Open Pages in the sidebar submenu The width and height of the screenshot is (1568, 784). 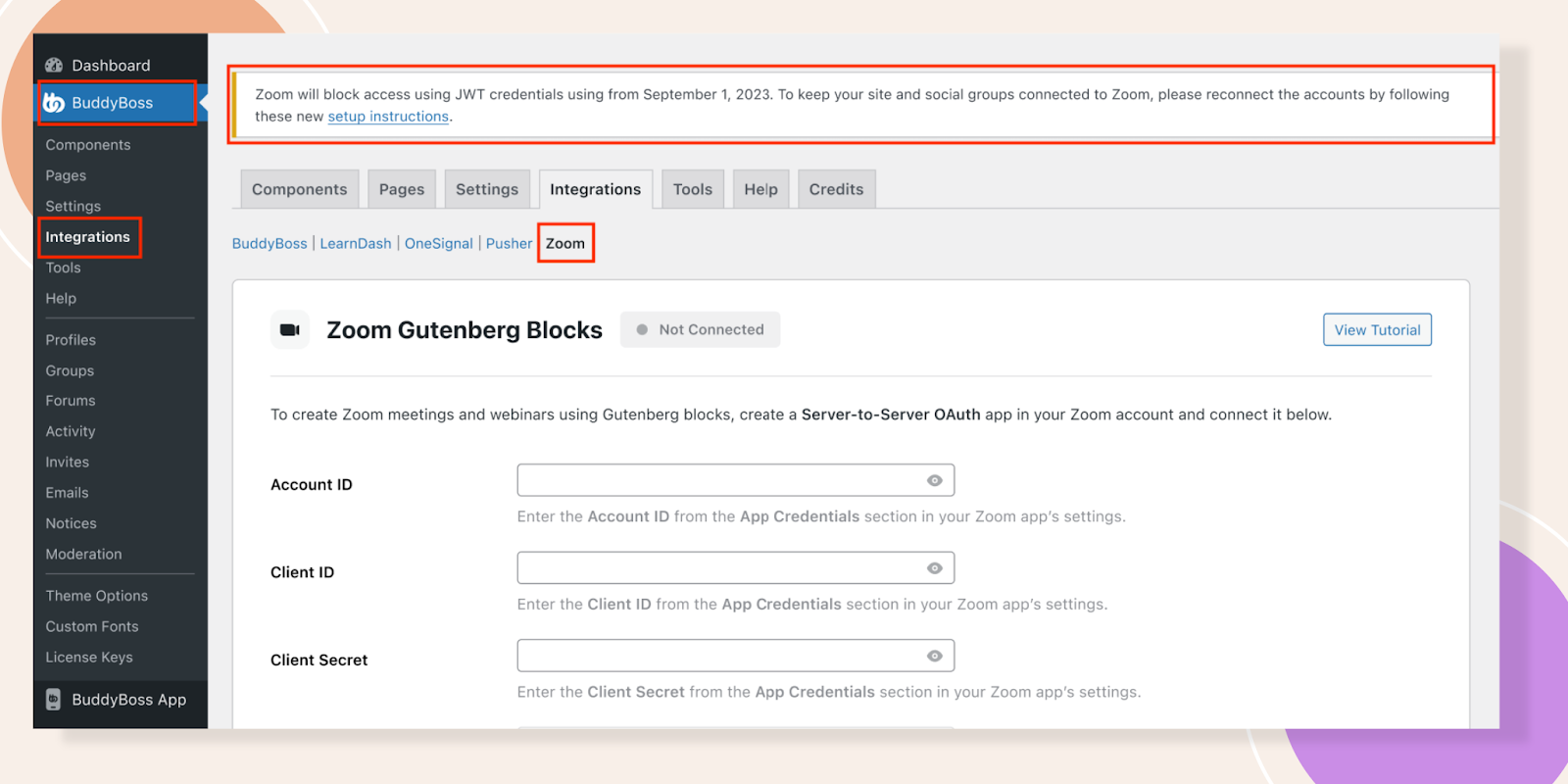[x=66, y=175]
